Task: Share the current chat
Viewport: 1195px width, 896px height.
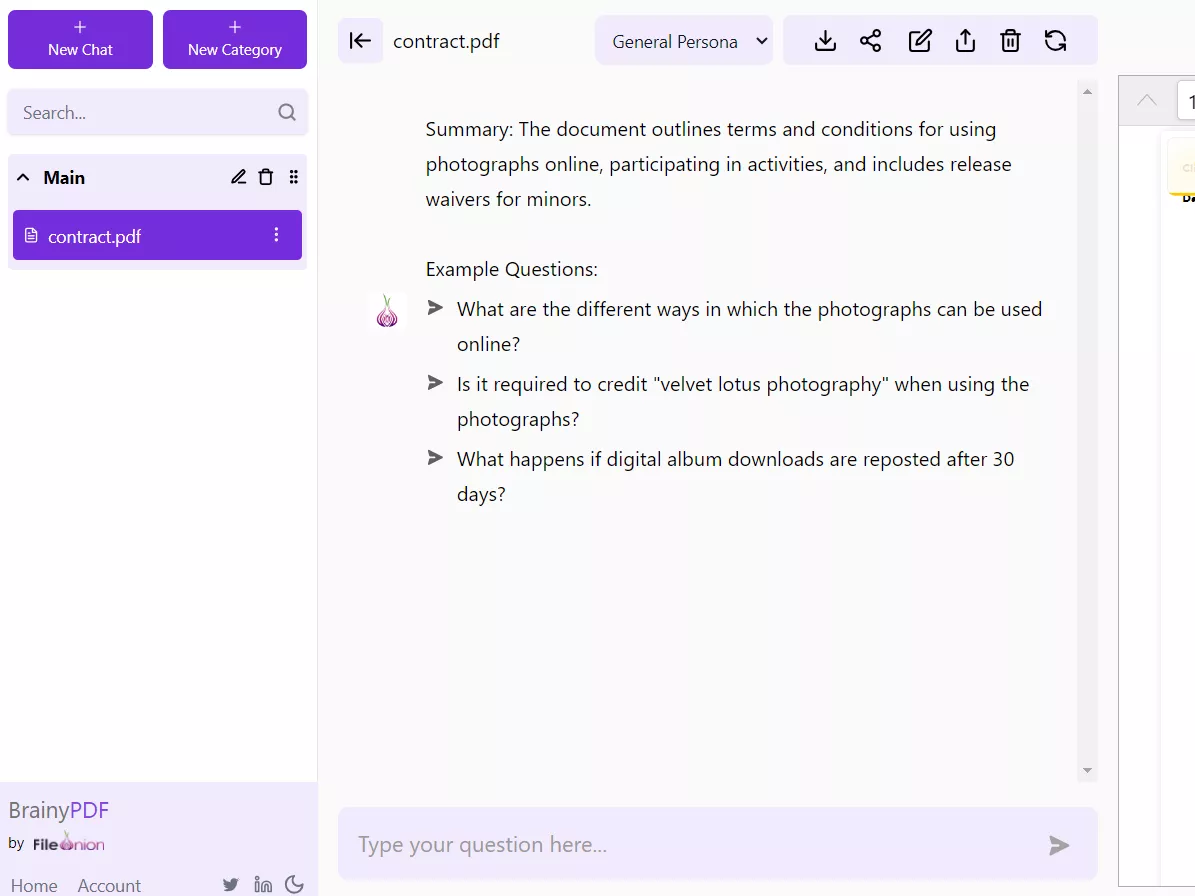Action: pyautogui.click(x=870, y=41)
